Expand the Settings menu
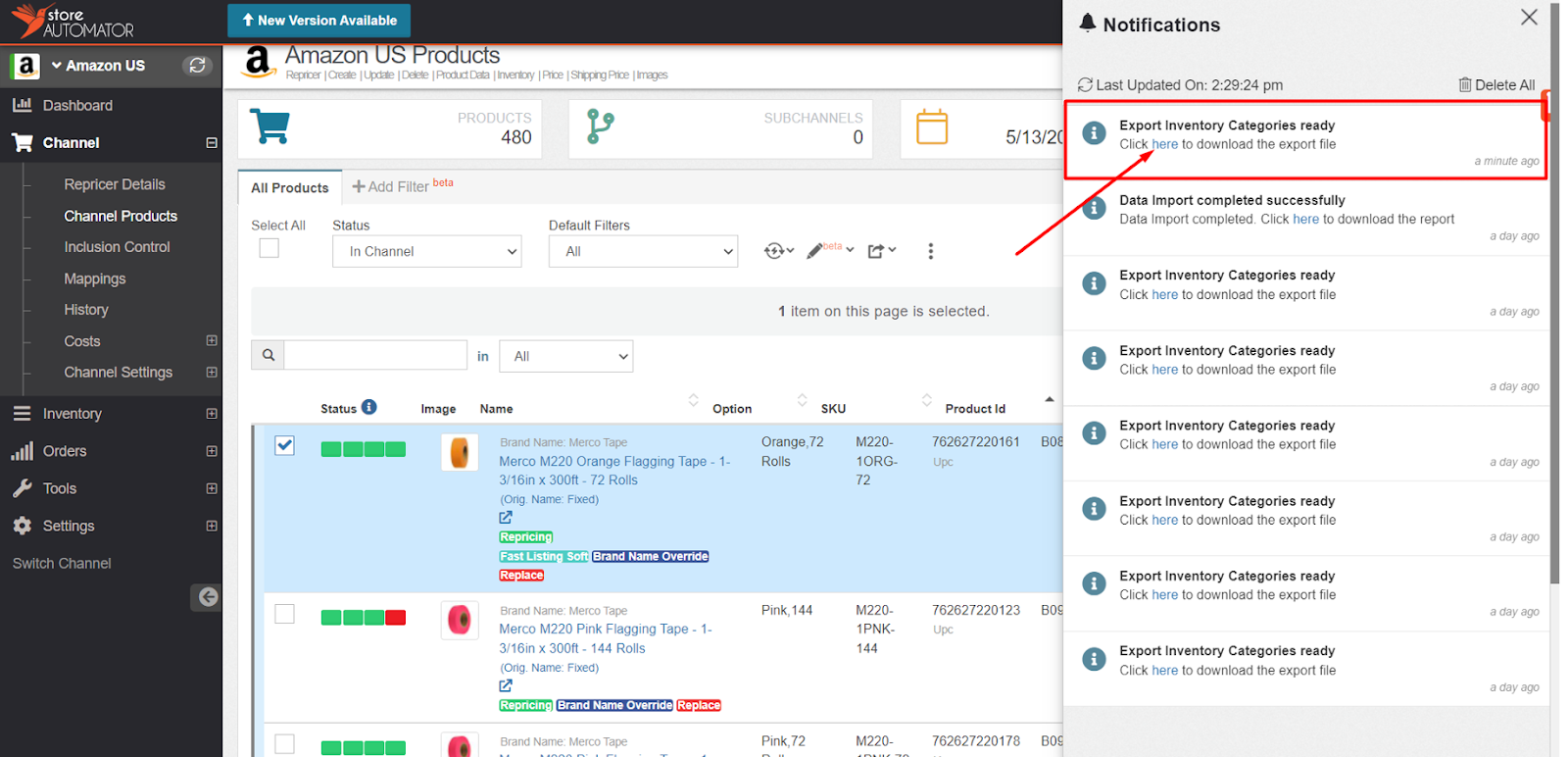The height and width of the screenshot is (757, 1568). (212, 526)
